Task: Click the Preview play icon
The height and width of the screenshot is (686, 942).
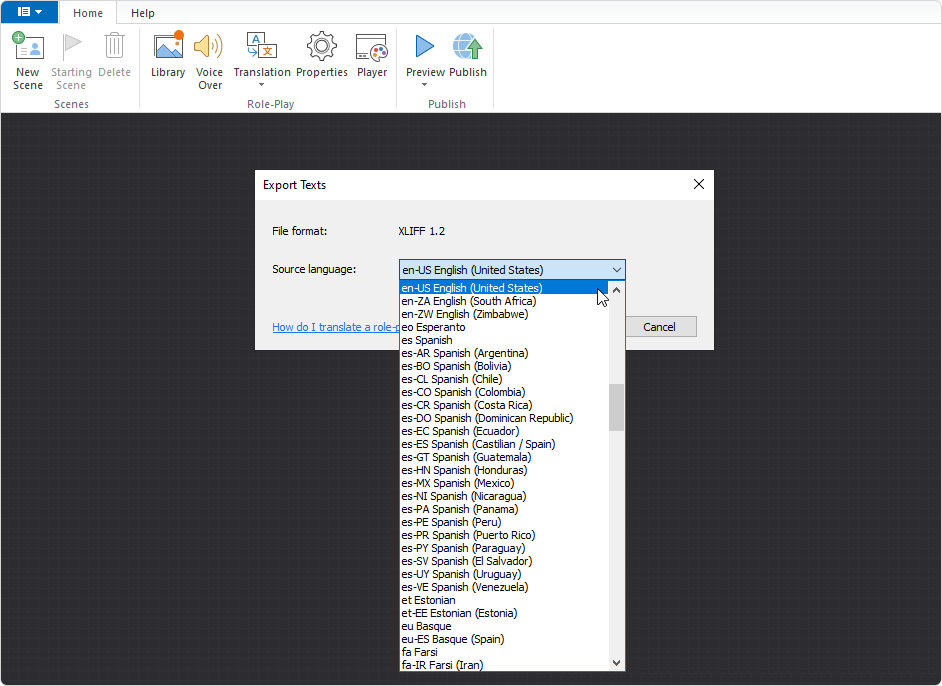Action: point(425,46)
